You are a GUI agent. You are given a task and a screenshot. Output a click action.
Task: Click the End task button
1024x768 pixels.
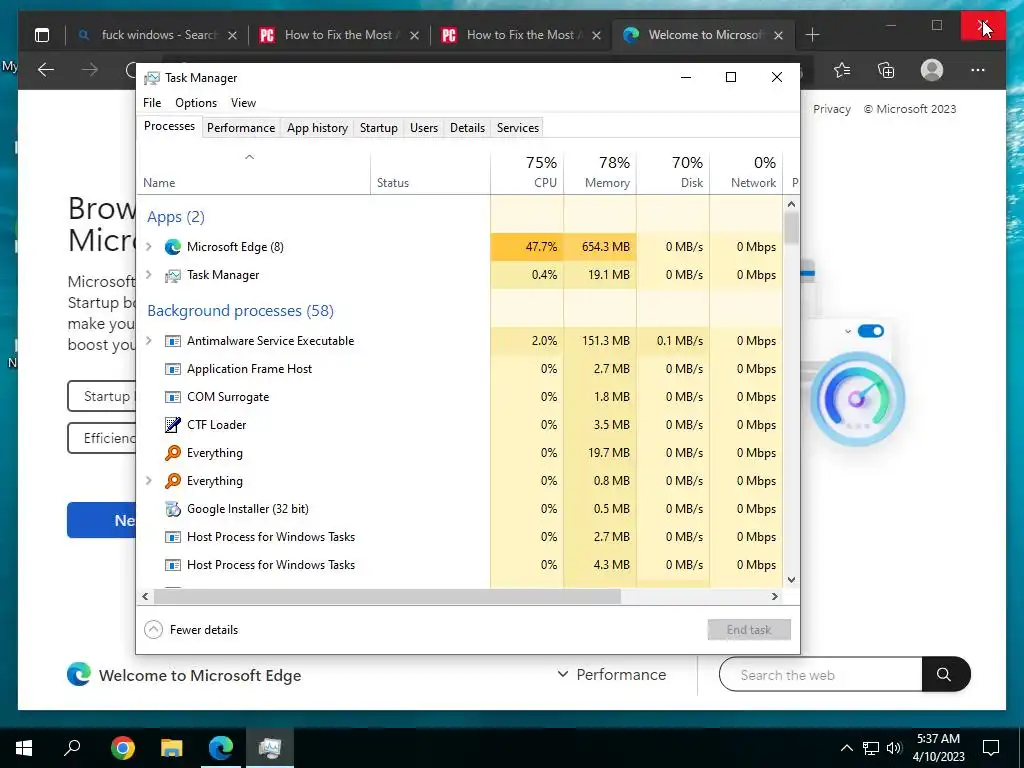coord(749,630)
